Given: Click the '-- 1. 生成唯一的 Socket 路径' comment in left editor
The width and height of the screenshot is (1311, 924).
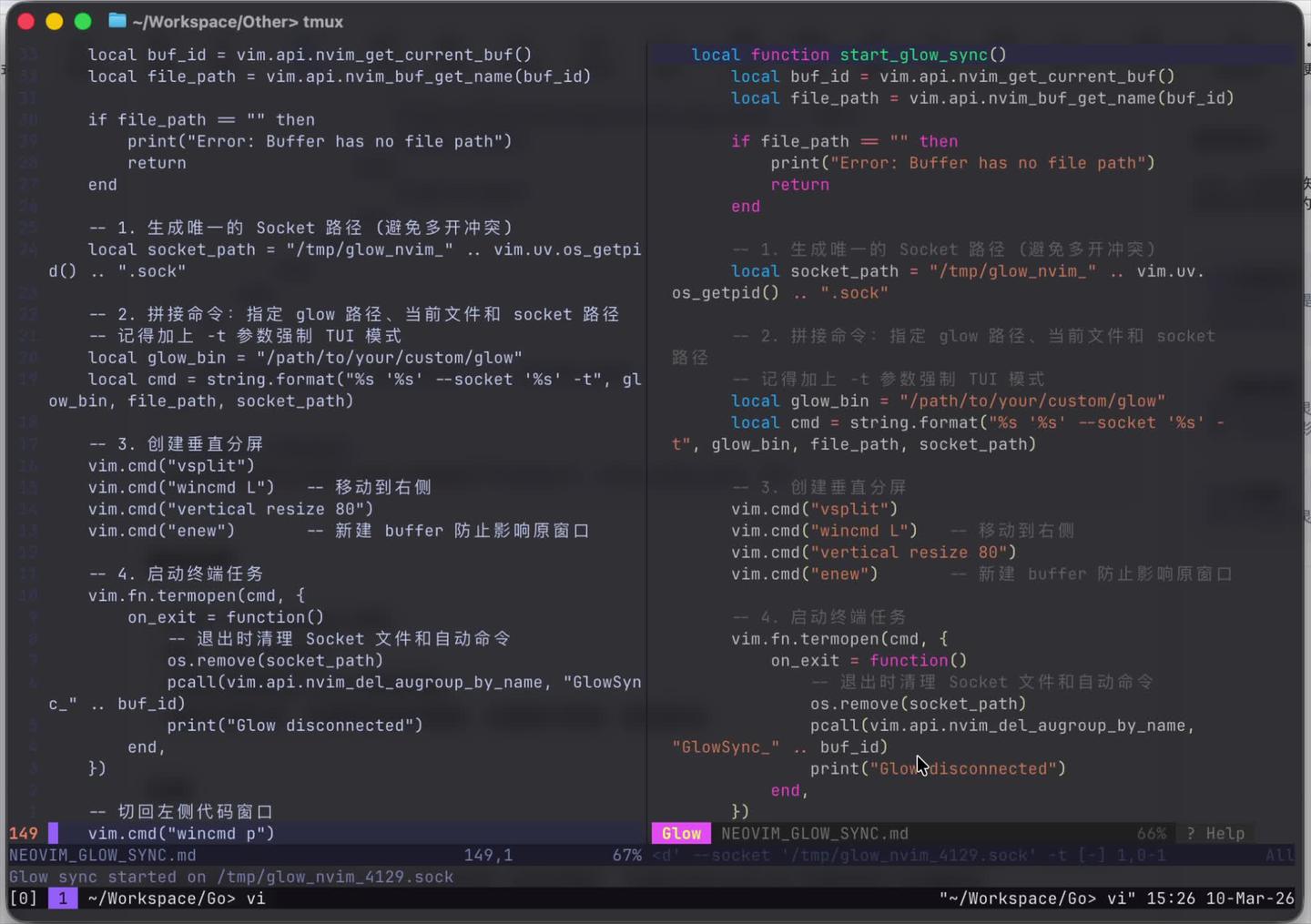Looking at the screenshot, I should point(300,228).
